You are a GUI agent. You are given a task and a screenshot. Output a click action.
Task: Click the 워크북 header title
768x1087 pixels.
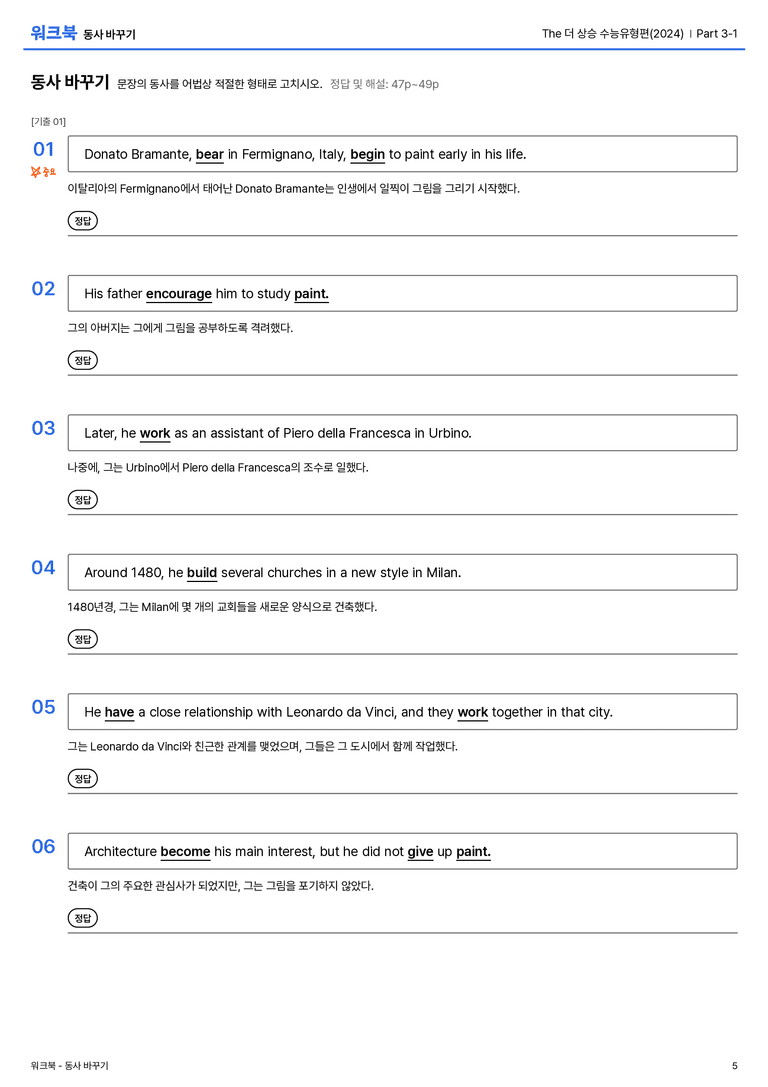(53, 33)
